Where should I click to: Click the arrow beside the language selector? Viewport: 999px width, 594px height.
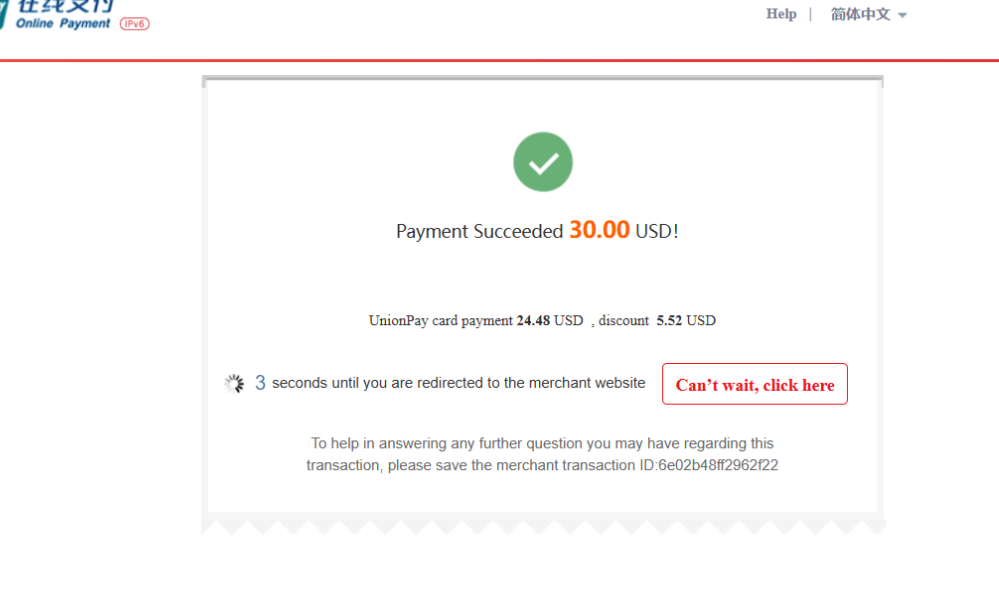(902, 15)
